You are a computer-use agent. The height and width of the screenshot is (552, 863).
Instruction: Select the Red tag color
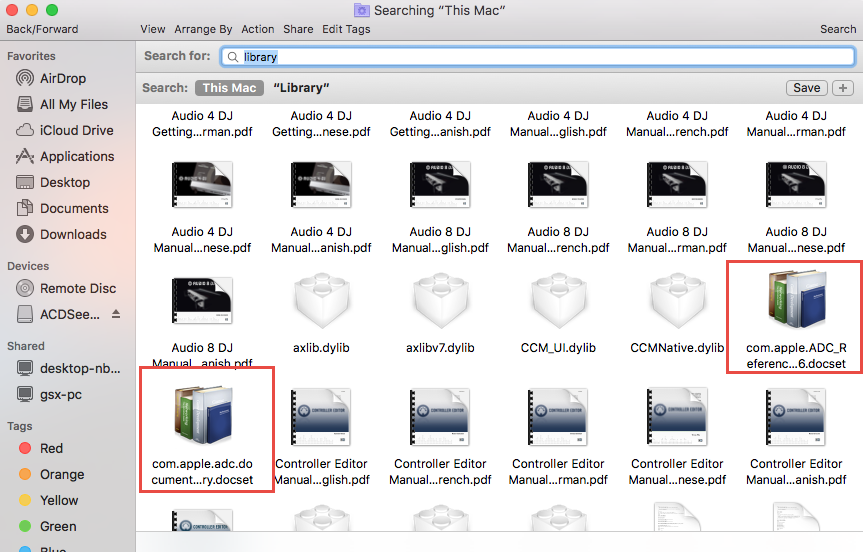pyautogui.click(x=50, y=448)
